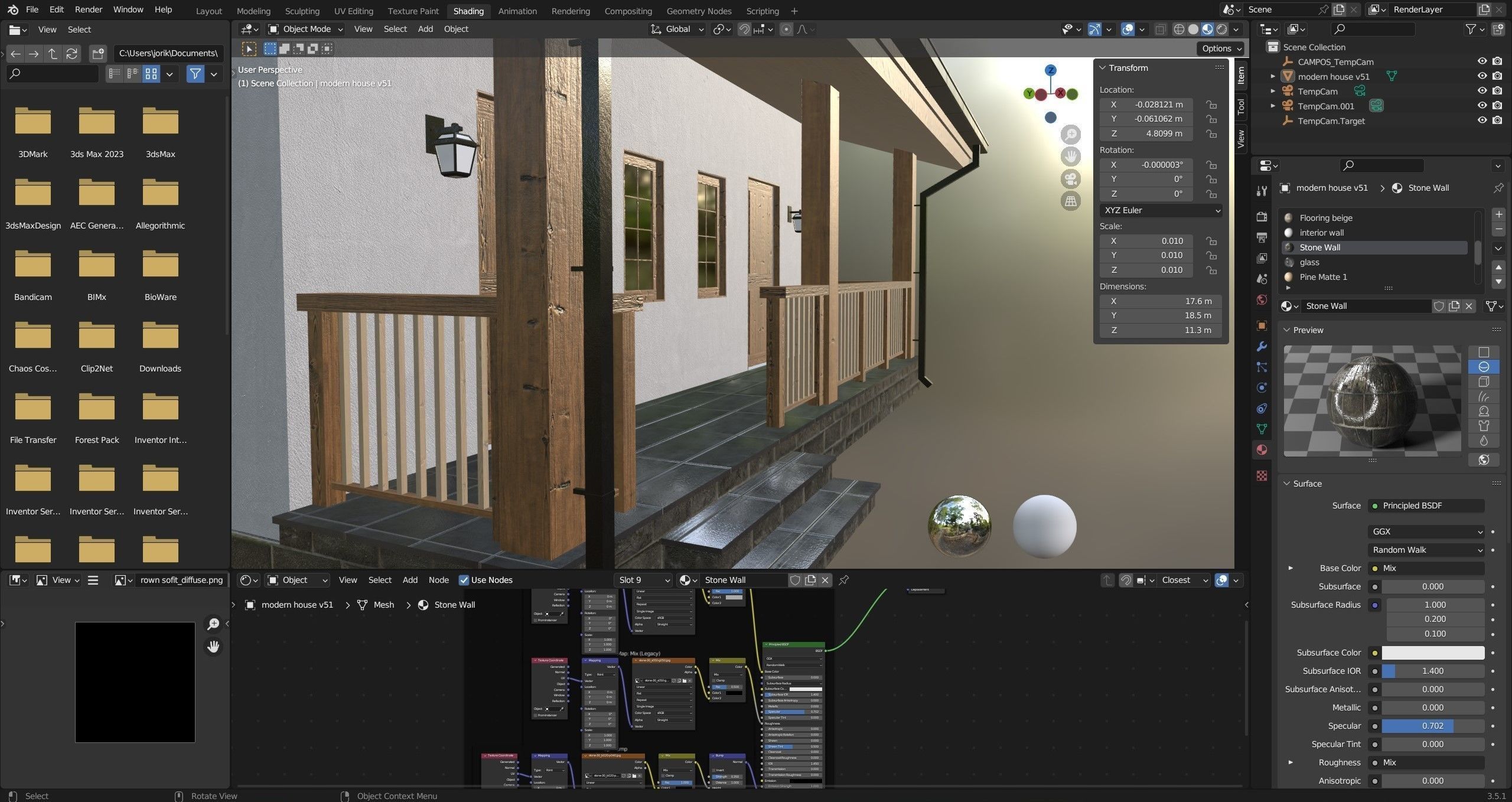Screen dimensions: 1512x802
Task: Open the Modifiers wrench properties tab
Action: pyautogui.click(x=1262, y=347)
